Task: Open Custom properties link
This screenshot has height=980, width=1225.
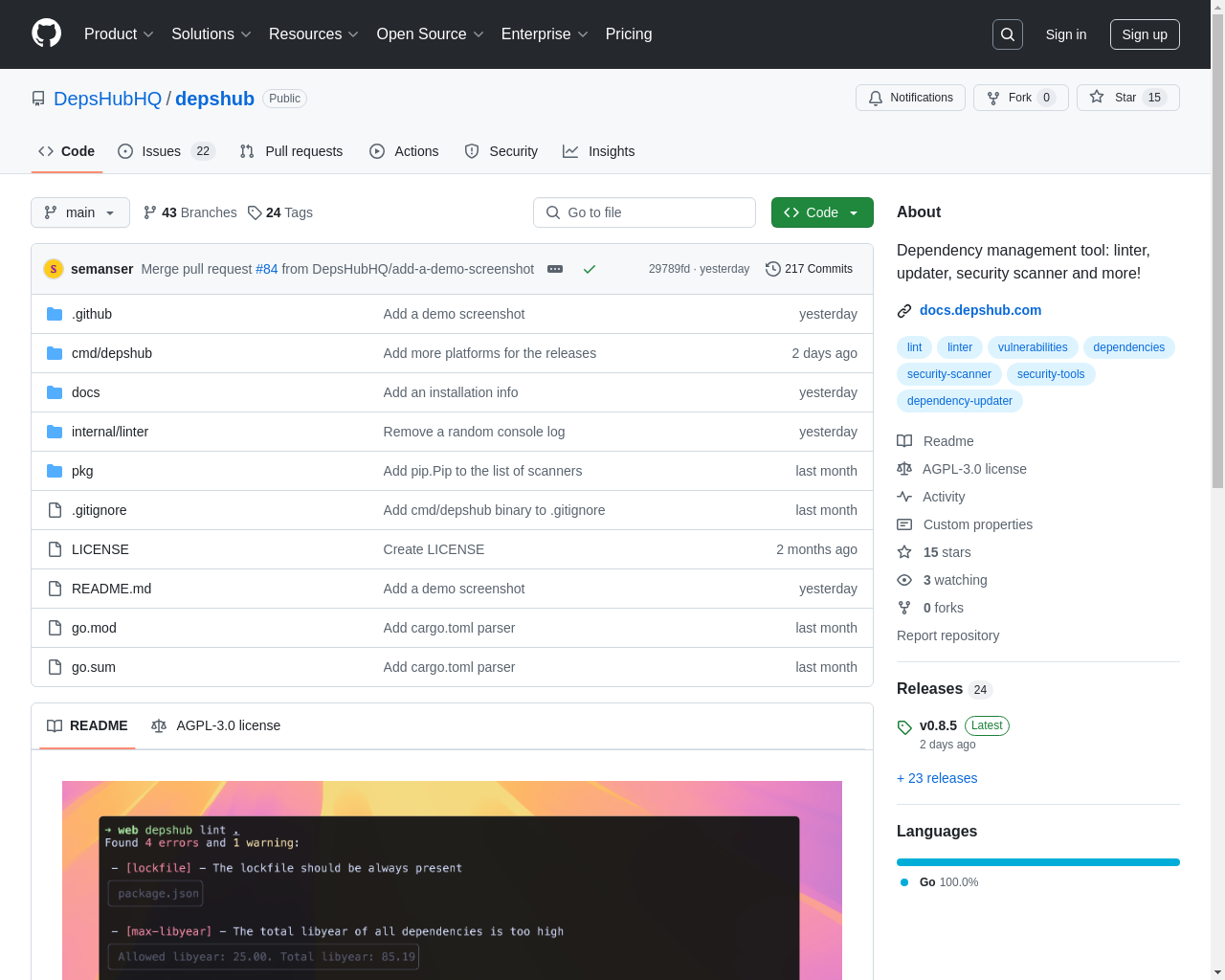Action: click(965, 524)
